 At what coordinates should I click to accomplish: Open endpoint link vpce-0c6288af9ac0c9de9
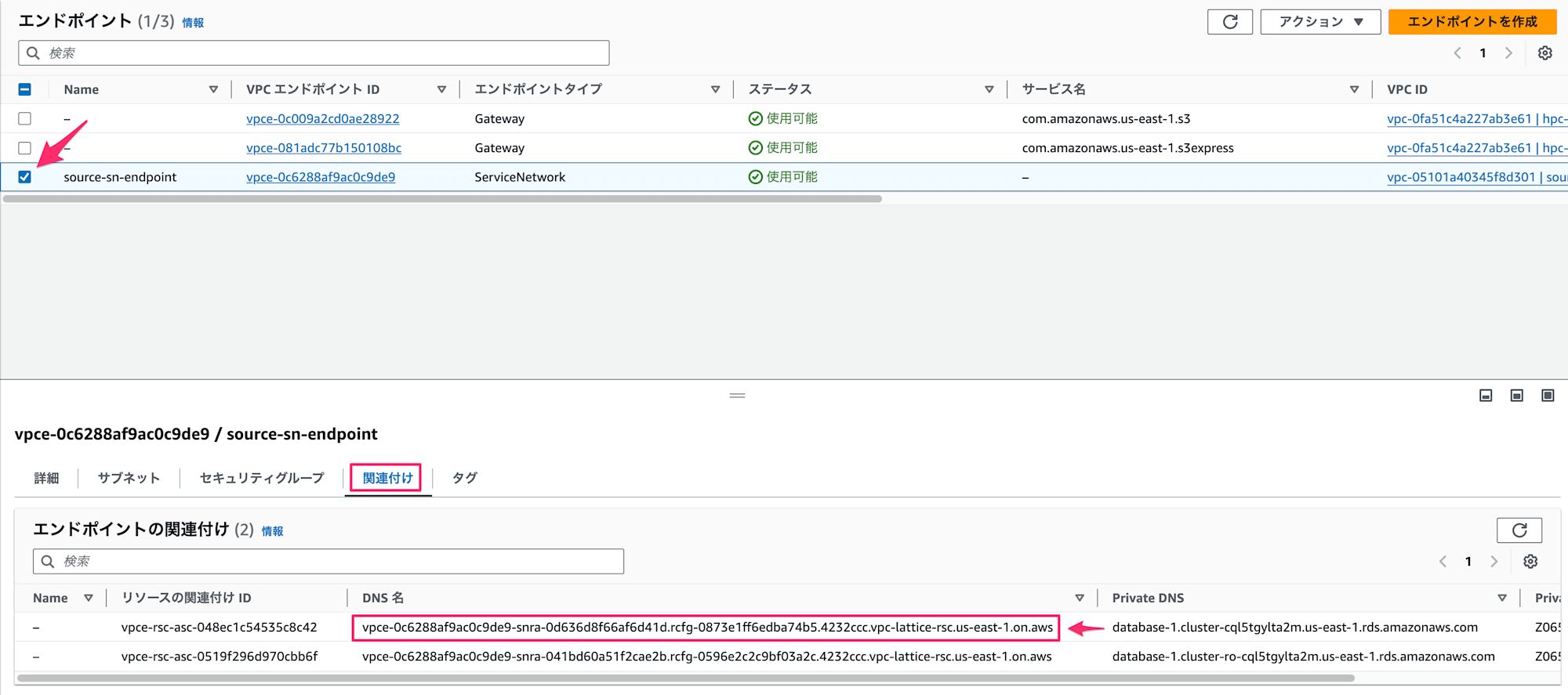[320, 177]
